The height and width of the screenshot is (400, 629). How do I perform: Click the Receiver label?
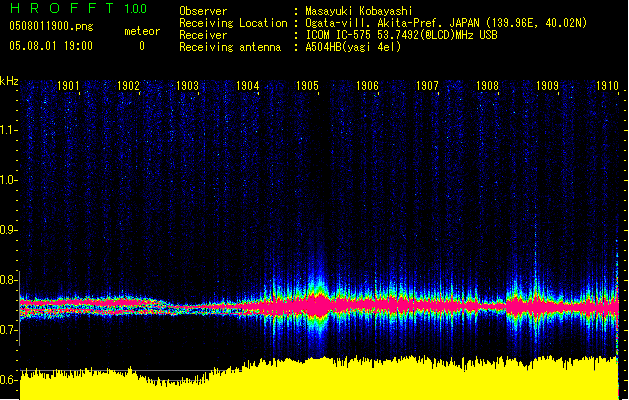(x=203, y=35)
